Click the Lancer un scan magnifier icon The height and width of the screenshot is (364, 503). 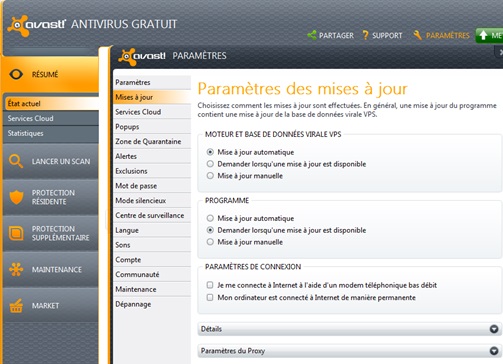pyautogui.click(x=16, y=161)
